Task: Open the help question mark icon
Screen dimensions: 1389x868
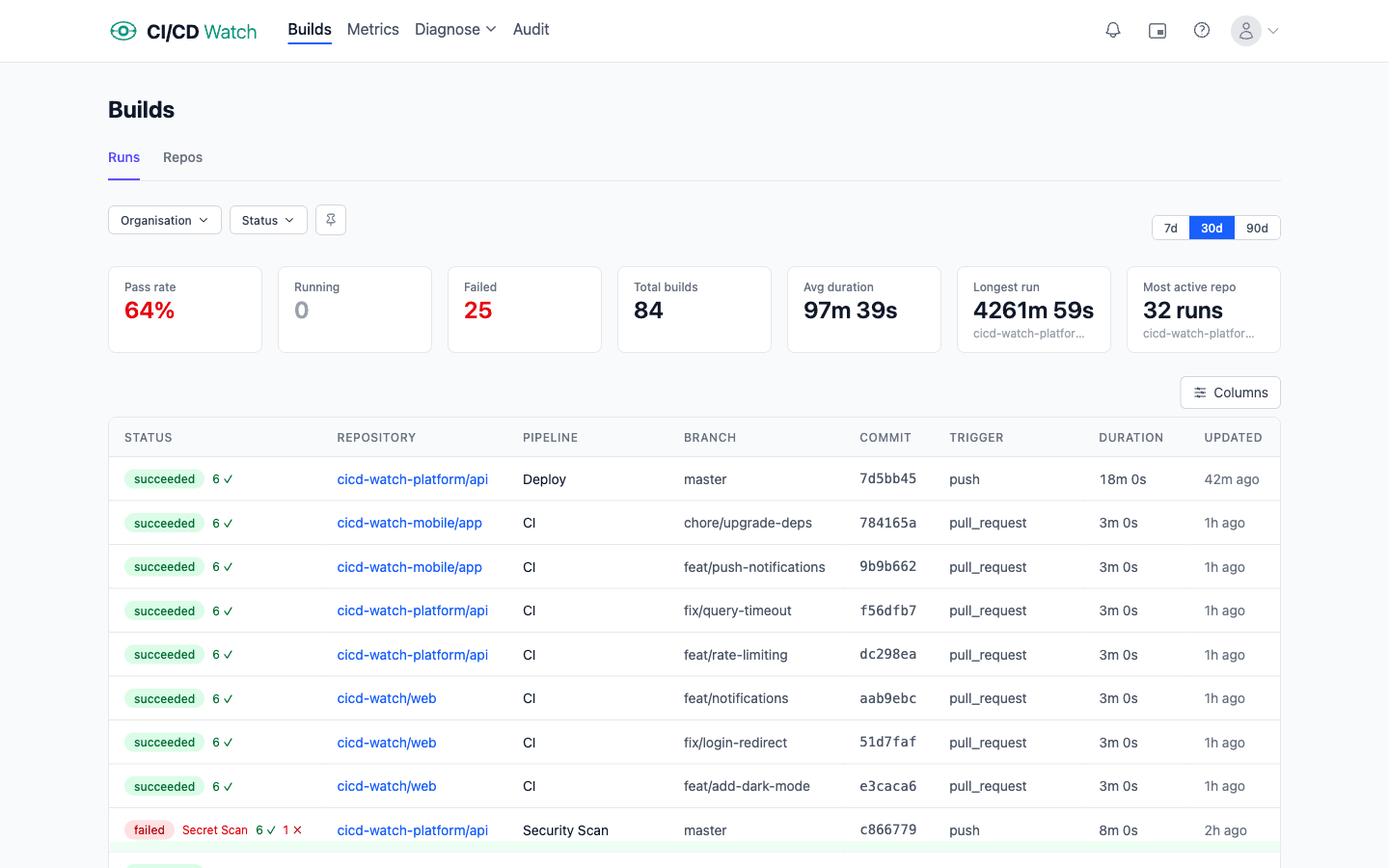Action: (x=1202, y=31)
